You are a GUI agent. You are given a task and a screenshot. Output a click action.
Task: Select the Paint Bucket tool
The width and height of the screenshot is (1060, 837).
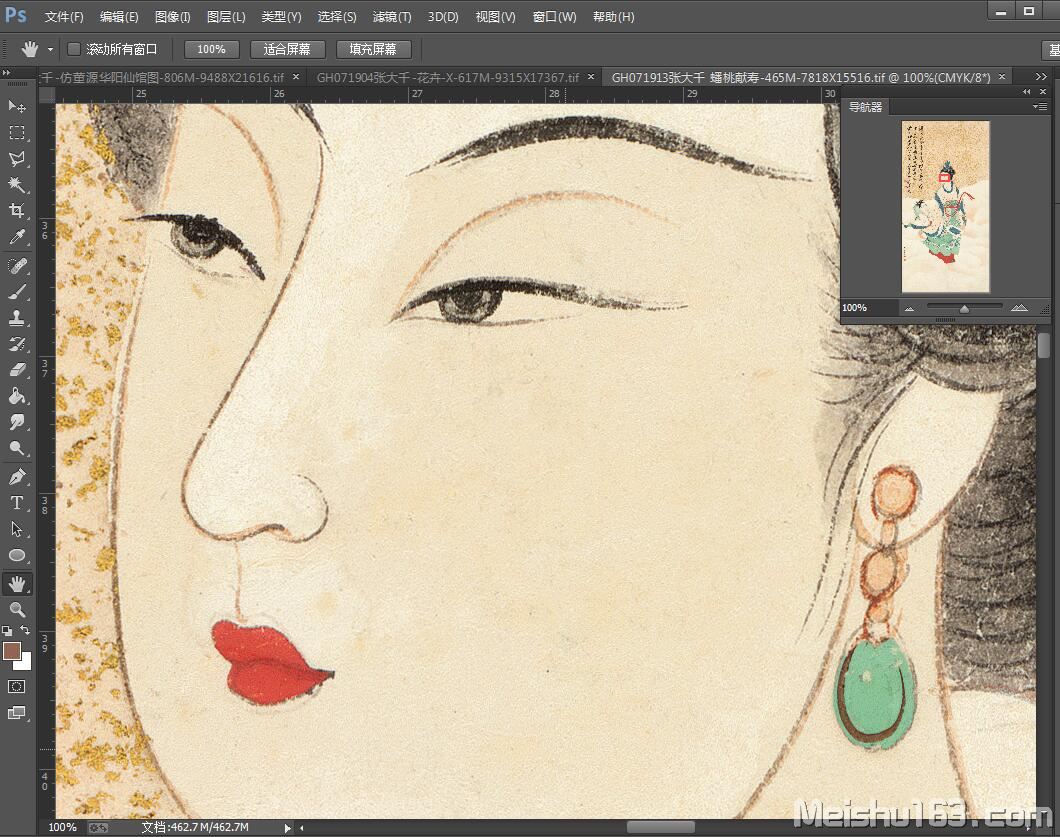click(17, 396)
